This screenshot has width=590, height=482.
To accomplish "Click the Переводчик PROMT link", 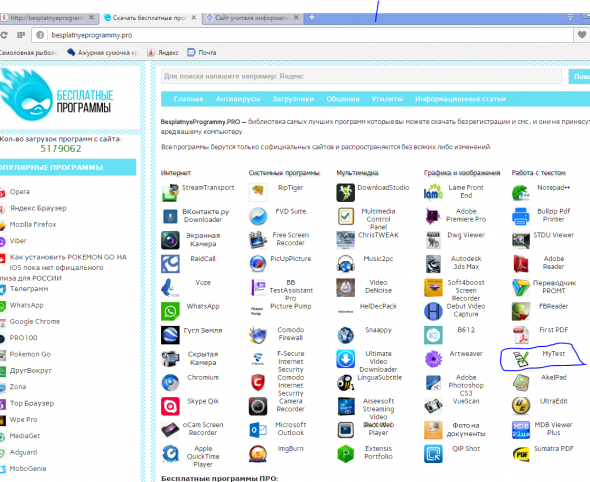I will [x=554, y=286].
